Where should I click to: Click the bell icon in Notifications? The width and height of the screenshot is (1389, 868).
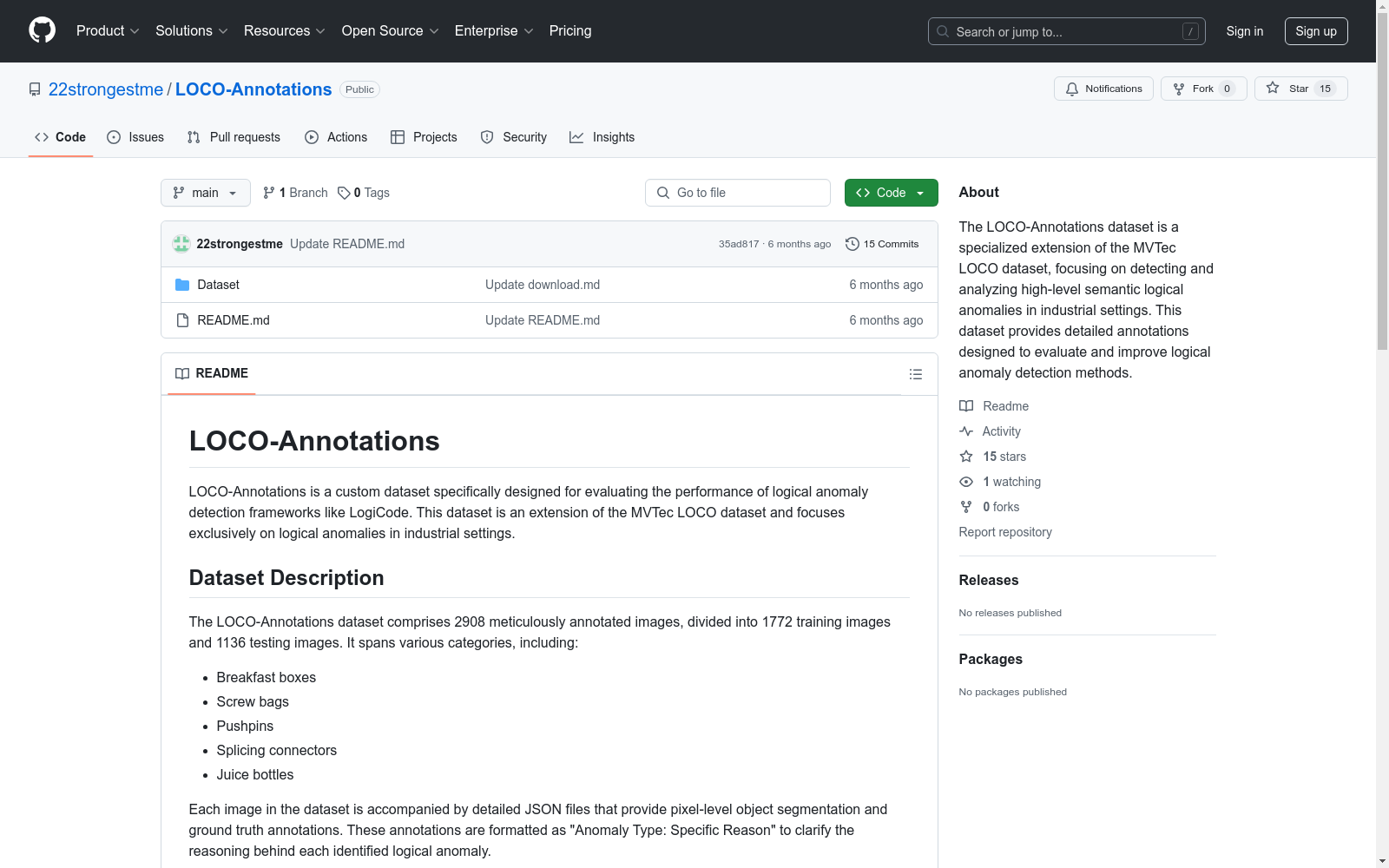(x=1072, y=89)
